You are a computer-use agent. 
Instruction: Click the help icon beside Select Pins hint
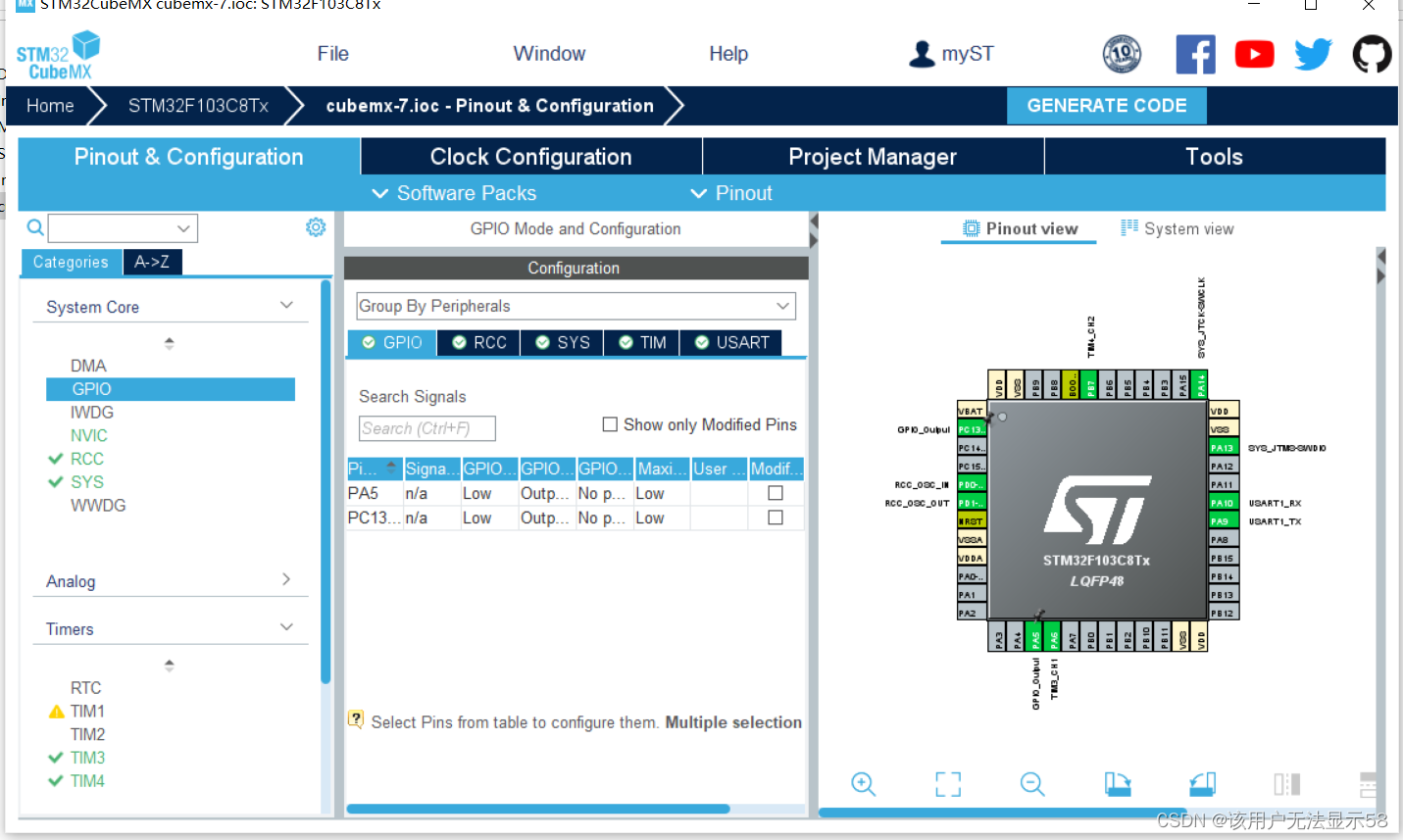(356, 719)
